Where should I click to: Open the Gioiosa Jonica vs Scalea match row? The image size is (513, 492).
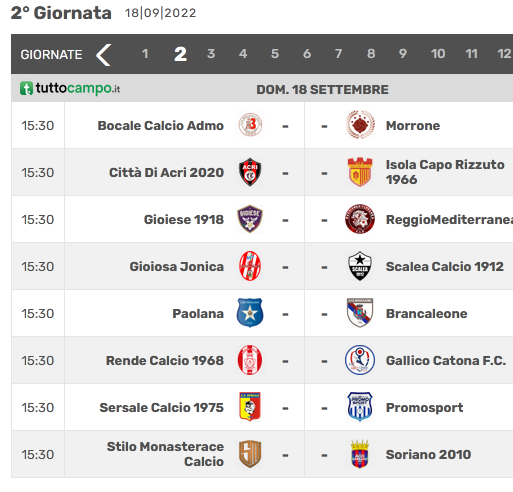262,266
